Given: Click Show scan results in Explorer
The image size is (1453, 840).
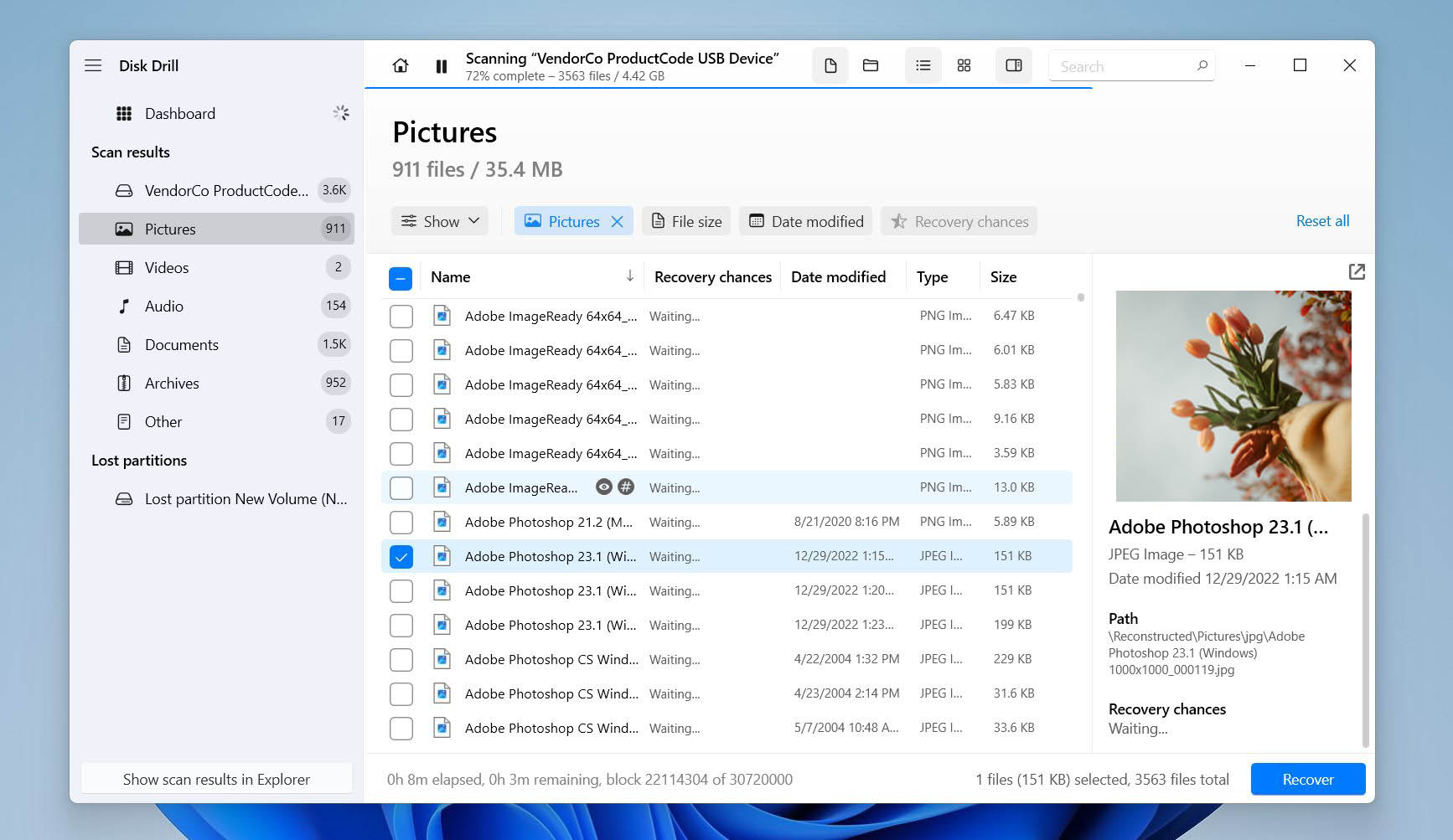Looking at the screenshot, I should tap(216, 779).
